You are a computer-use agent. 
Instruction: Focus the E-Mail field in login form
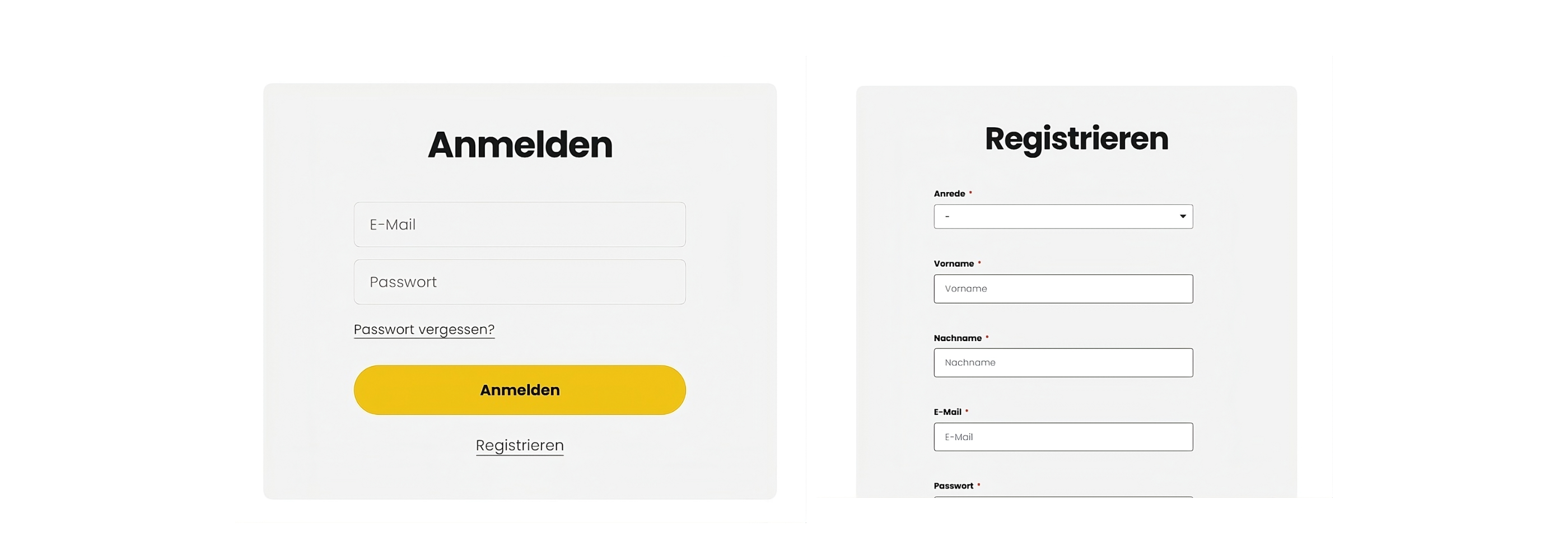519,225
